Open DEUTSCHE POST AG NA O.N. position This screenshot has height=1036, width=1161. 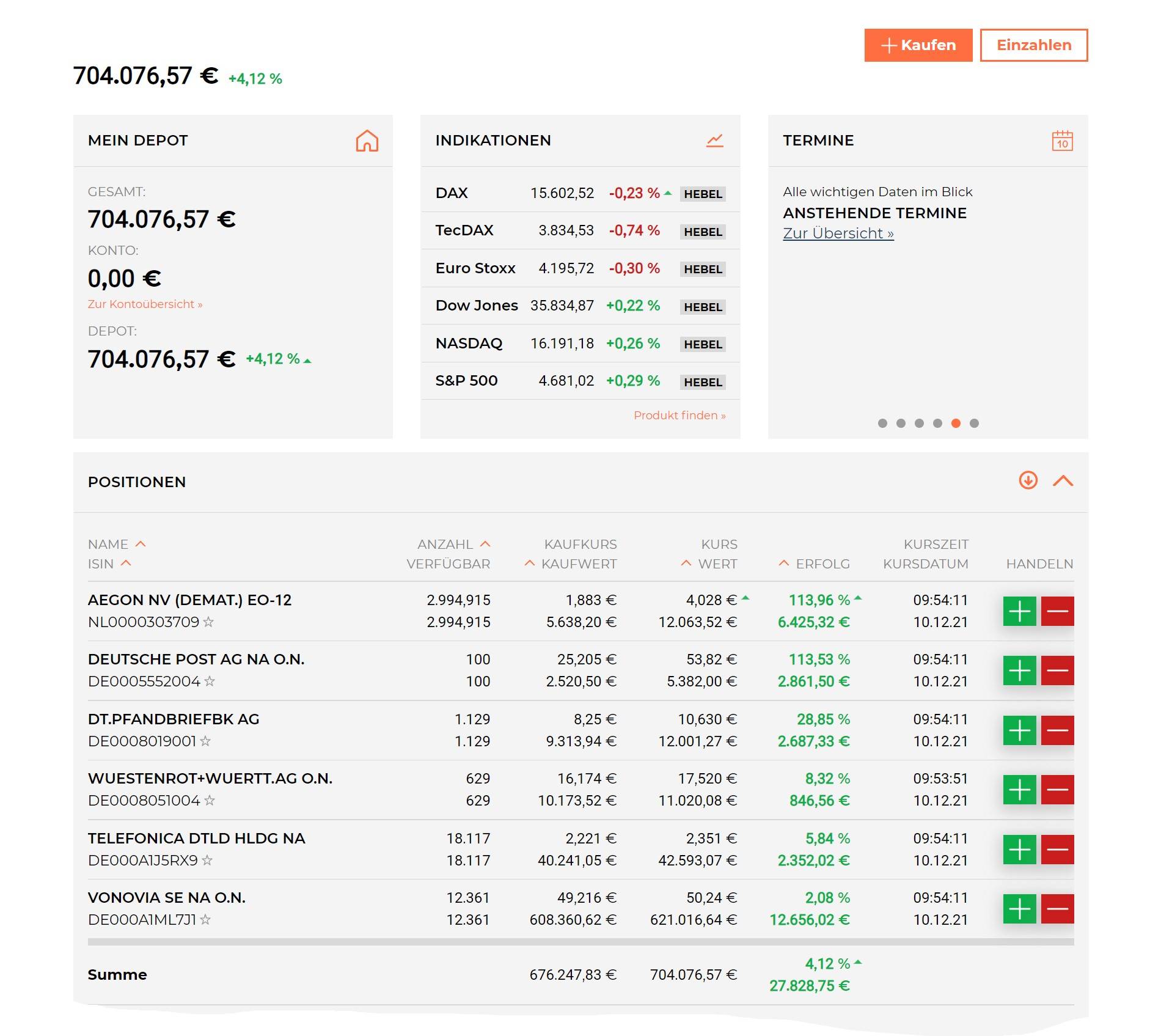196,659
